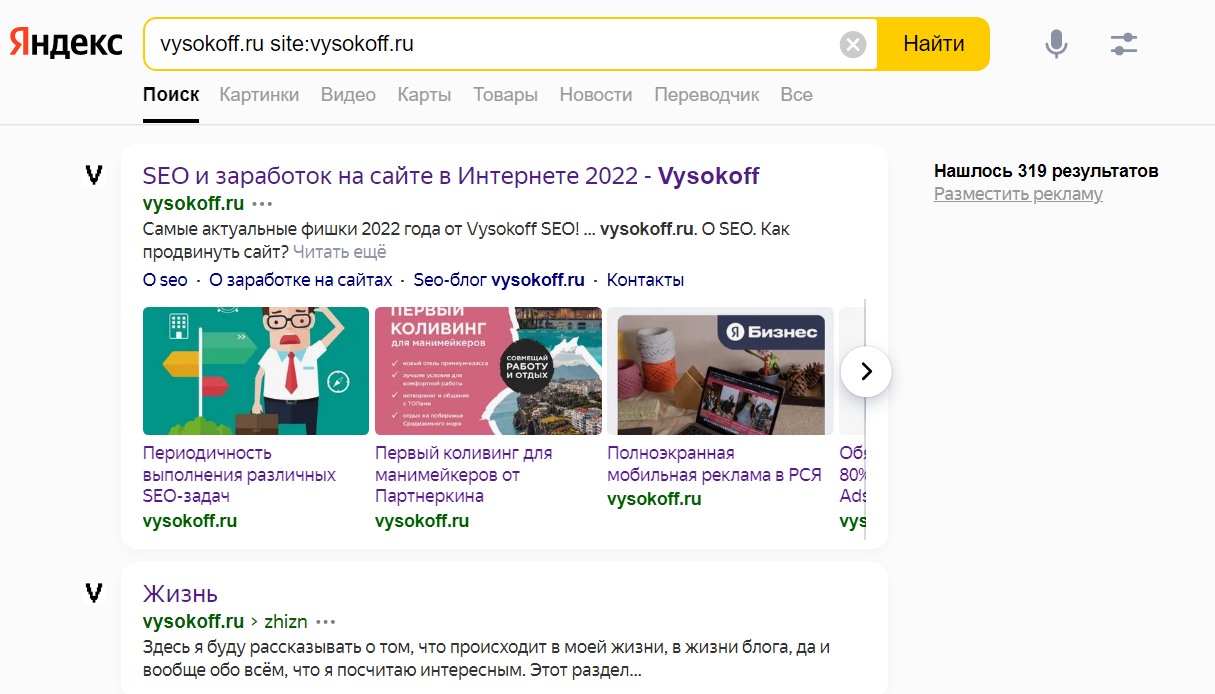Open the Полноэкранная мобильная реклама в РСЯ link

[714, 464]
